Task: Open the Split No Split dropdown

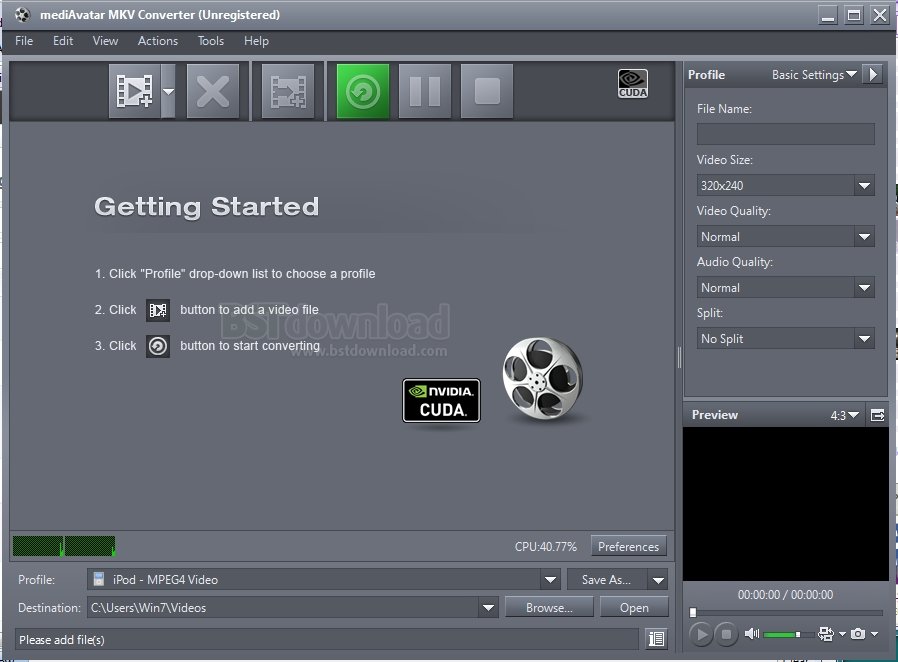Action: (785, 338)
